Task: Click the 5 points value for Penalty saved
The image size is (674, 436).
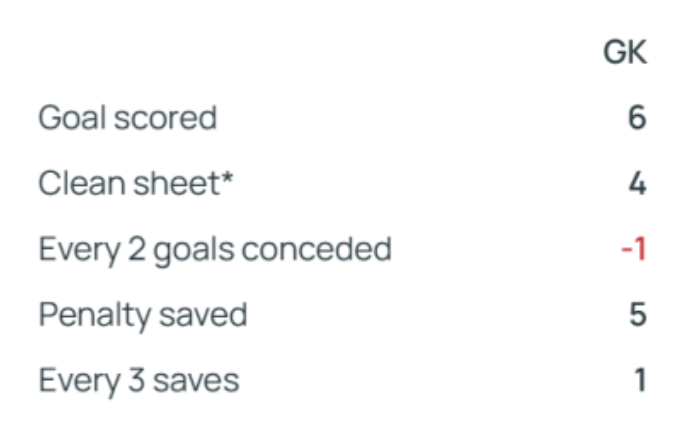Action: [x=637, y=315]
